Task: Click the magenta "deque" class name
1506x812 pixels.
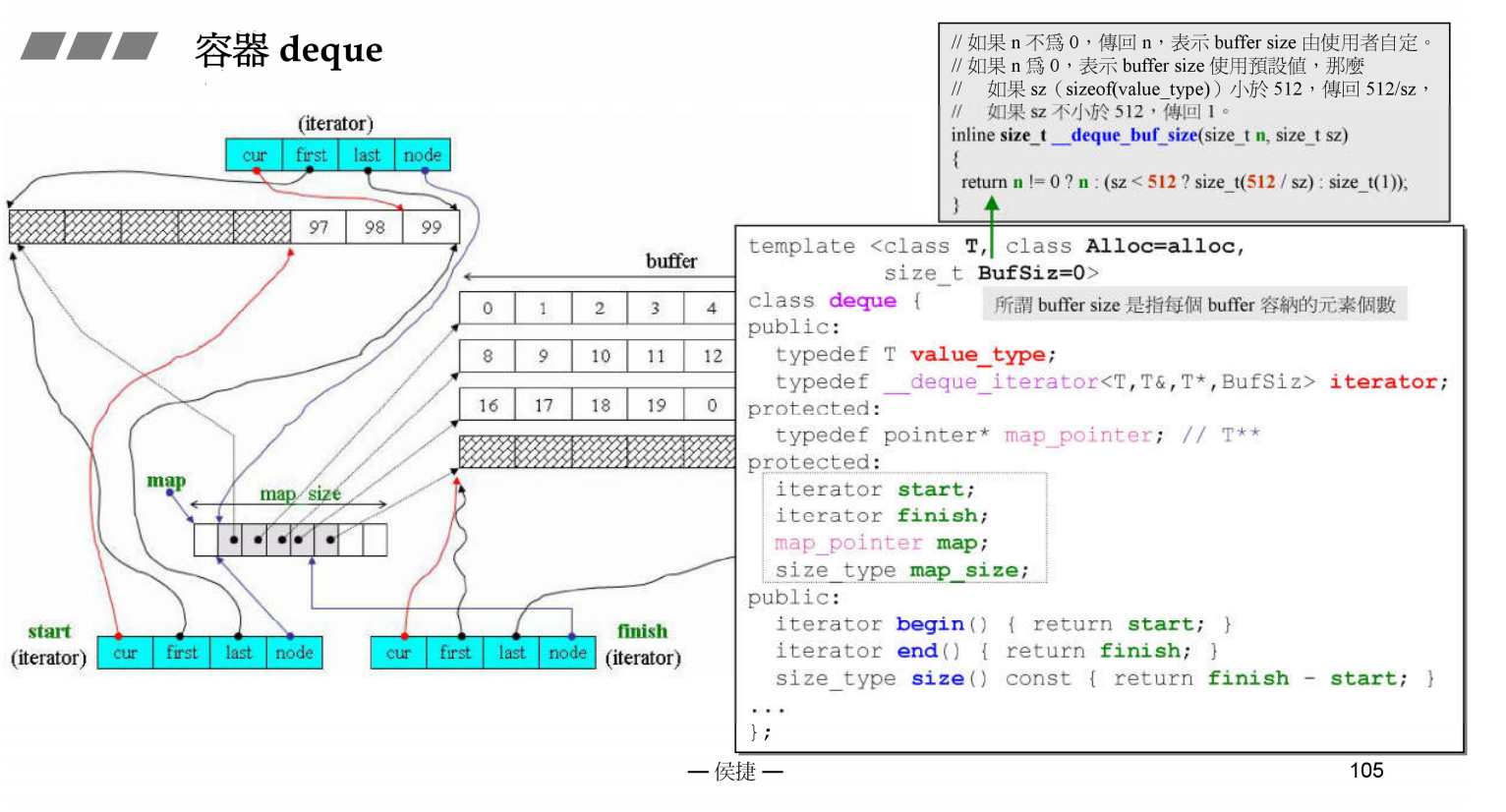Action: coord(862,301)
